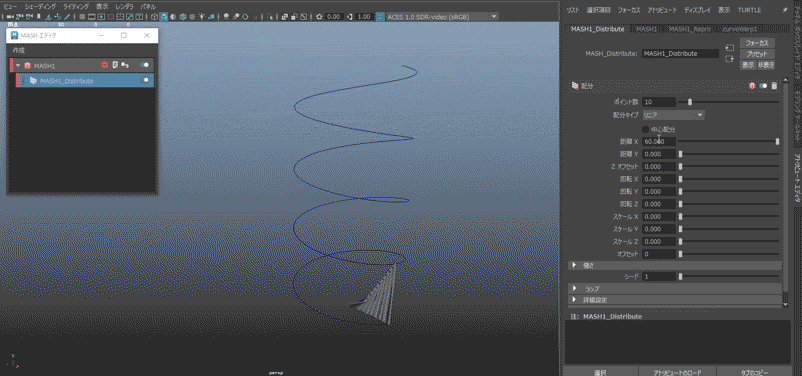Click the document icon on MASH1 network row

[115, 65]
